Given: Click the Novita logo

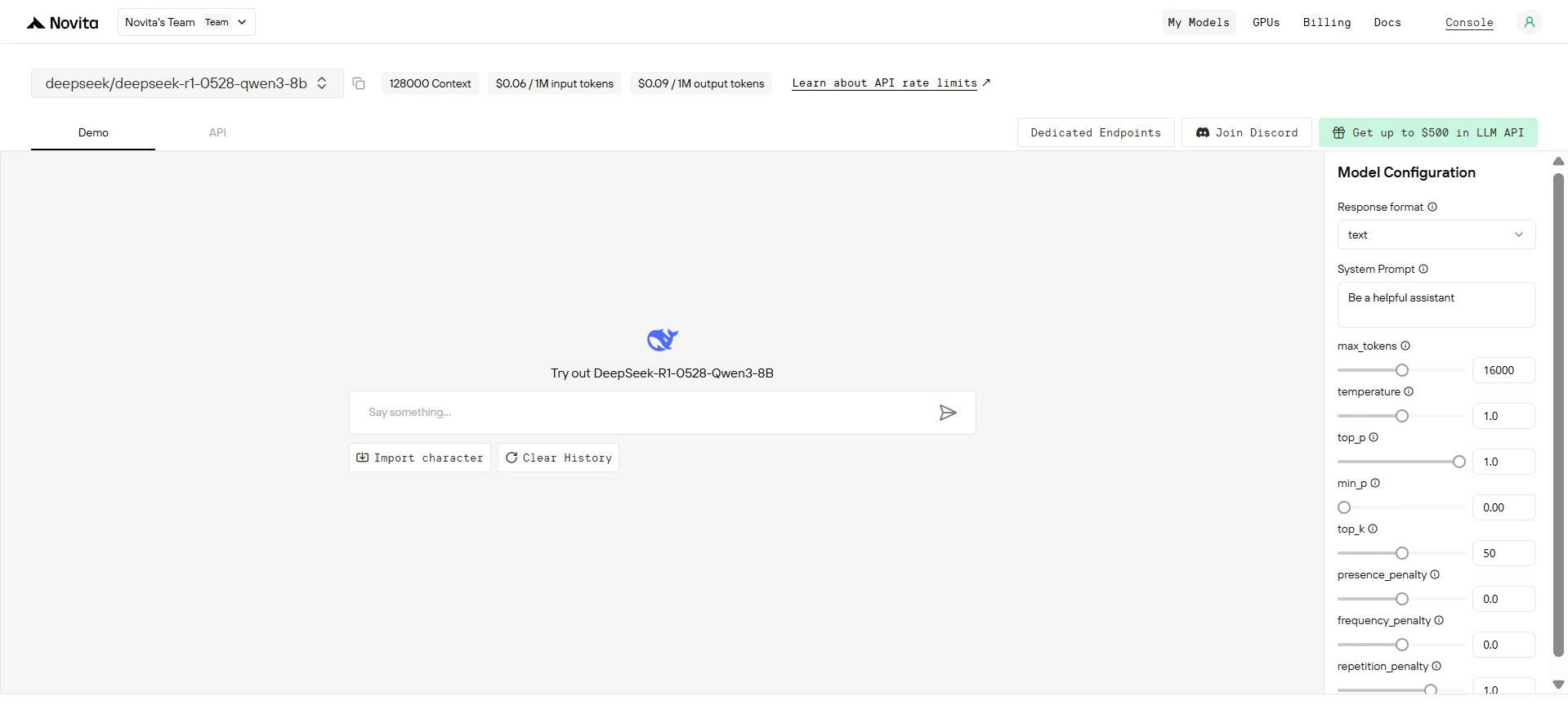Looking at the screenshot, I should click(62, 23).
